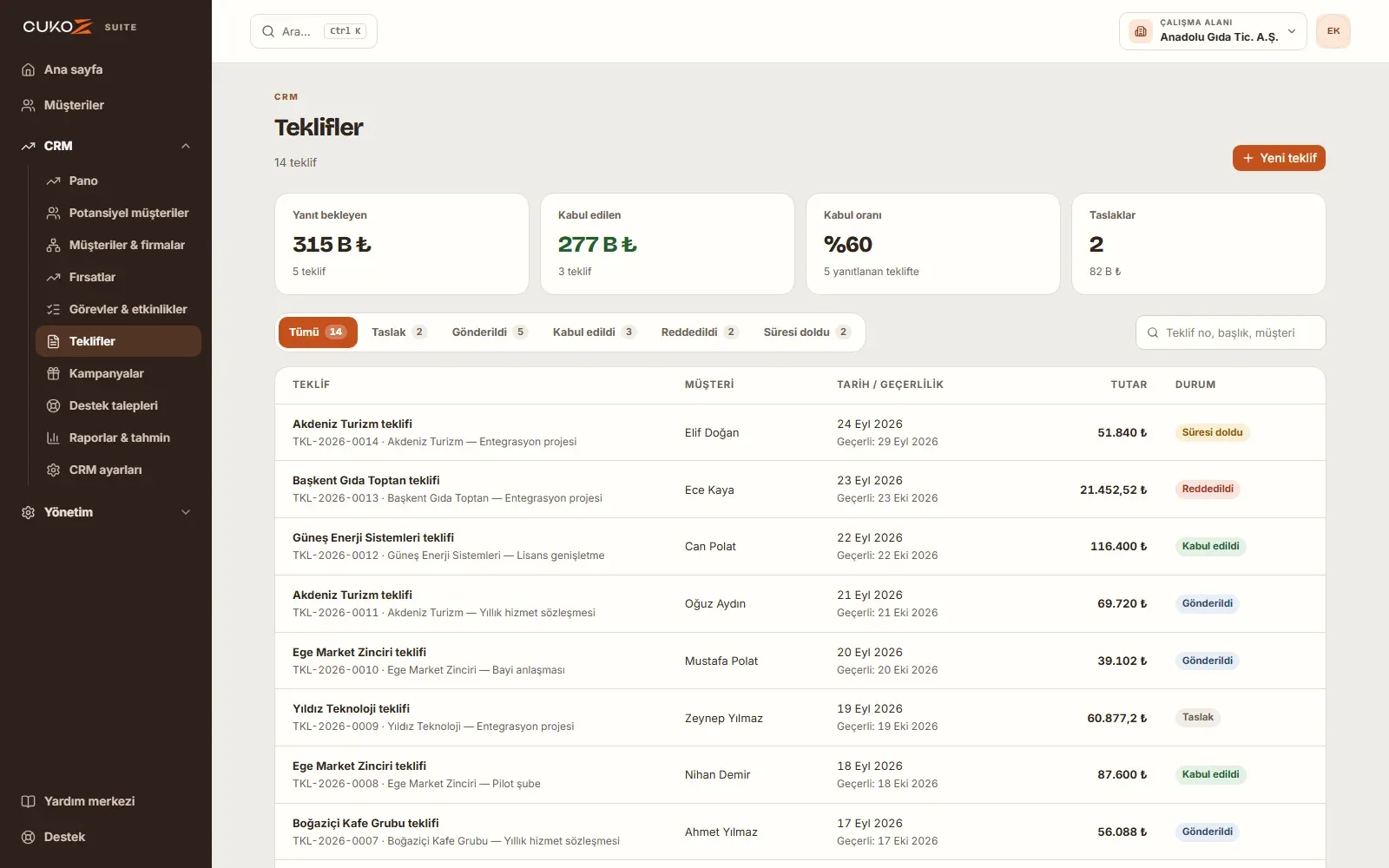This screenshot has width=1389, height=868.
Task: Click the Destek lifebuoy icon at sidebar bottom
Action: pyautogui.click(x=29, y=837)
